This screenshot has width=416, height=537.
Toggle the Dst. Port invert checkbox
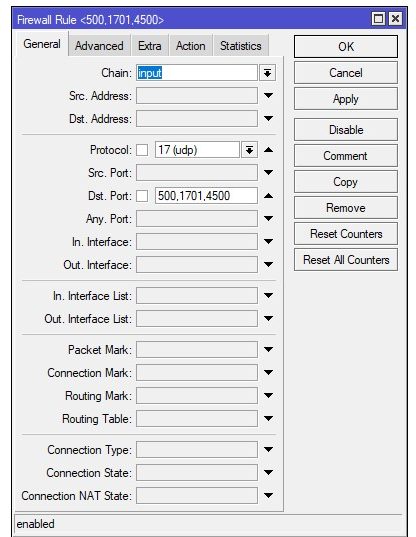click(x=142, y=196)
